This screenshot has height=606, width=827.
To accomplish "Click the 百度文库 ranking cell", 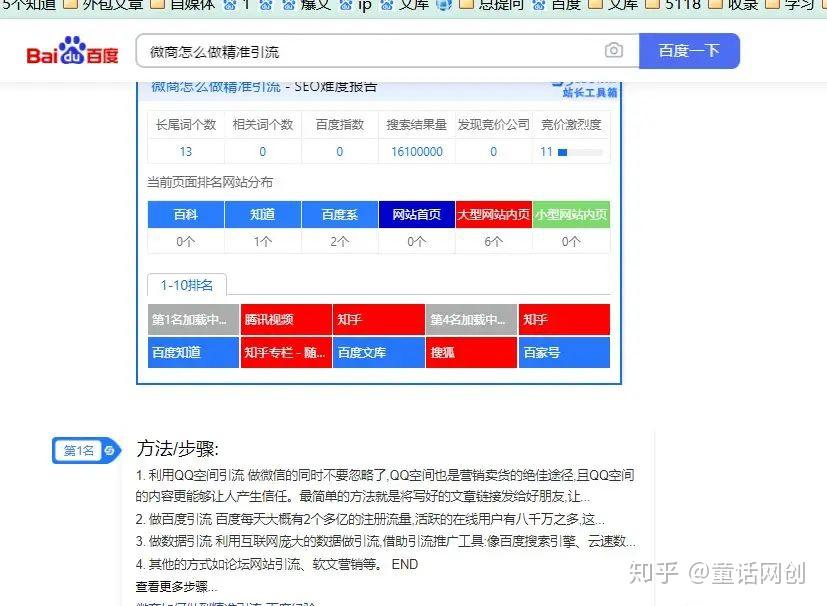I will (379, 352).
